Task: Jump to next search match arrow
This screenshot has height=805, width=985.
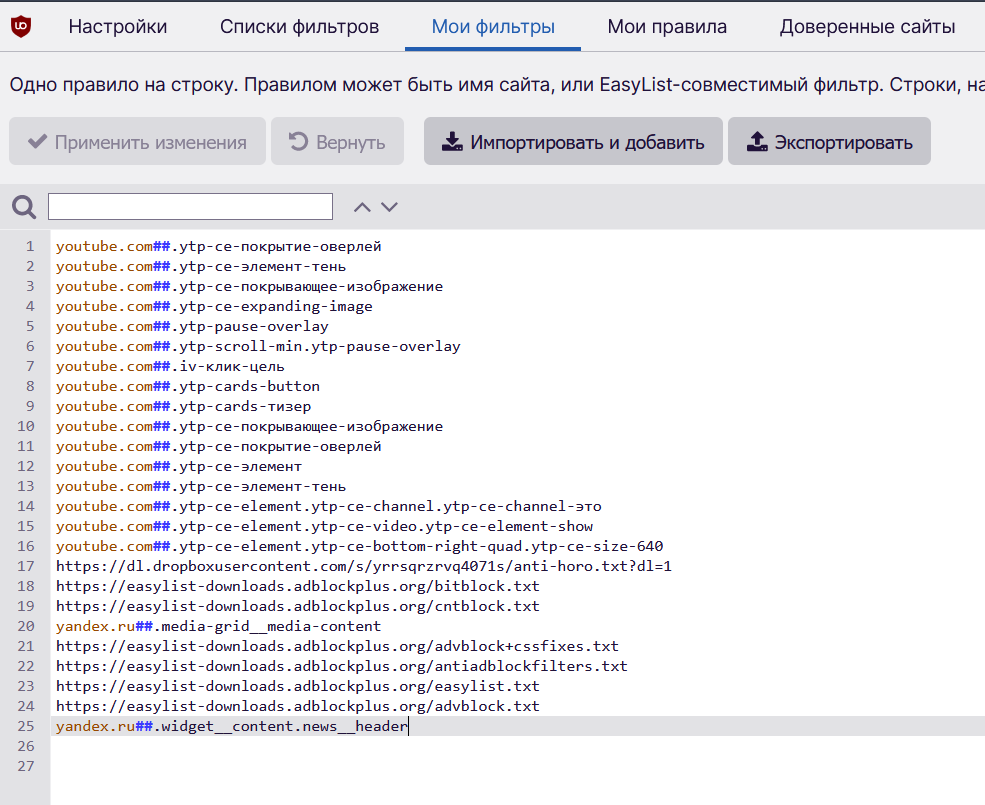Action: (389, 207)
